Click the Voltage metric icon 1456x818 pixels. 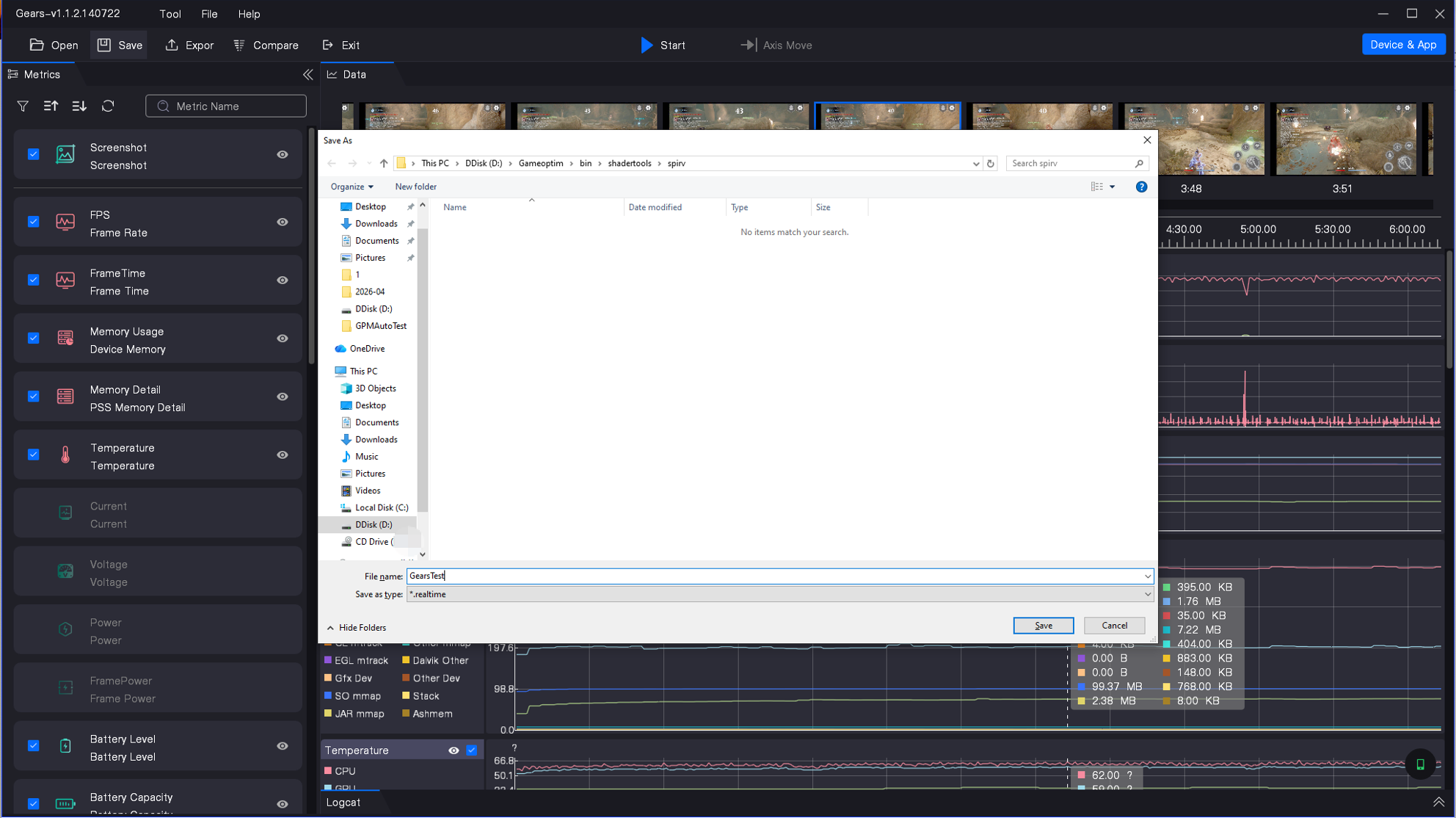tap(65, 571)
